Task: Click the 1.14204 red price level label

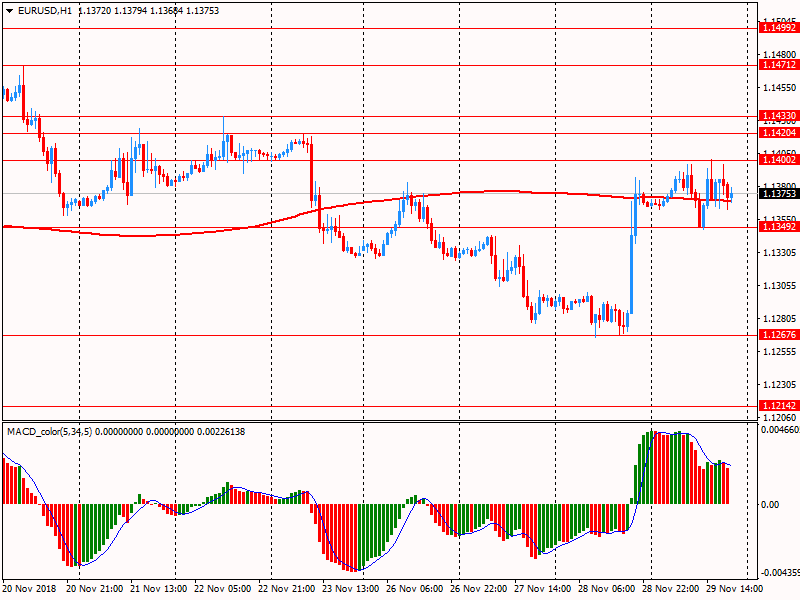Action: click(x=779, y=133)
